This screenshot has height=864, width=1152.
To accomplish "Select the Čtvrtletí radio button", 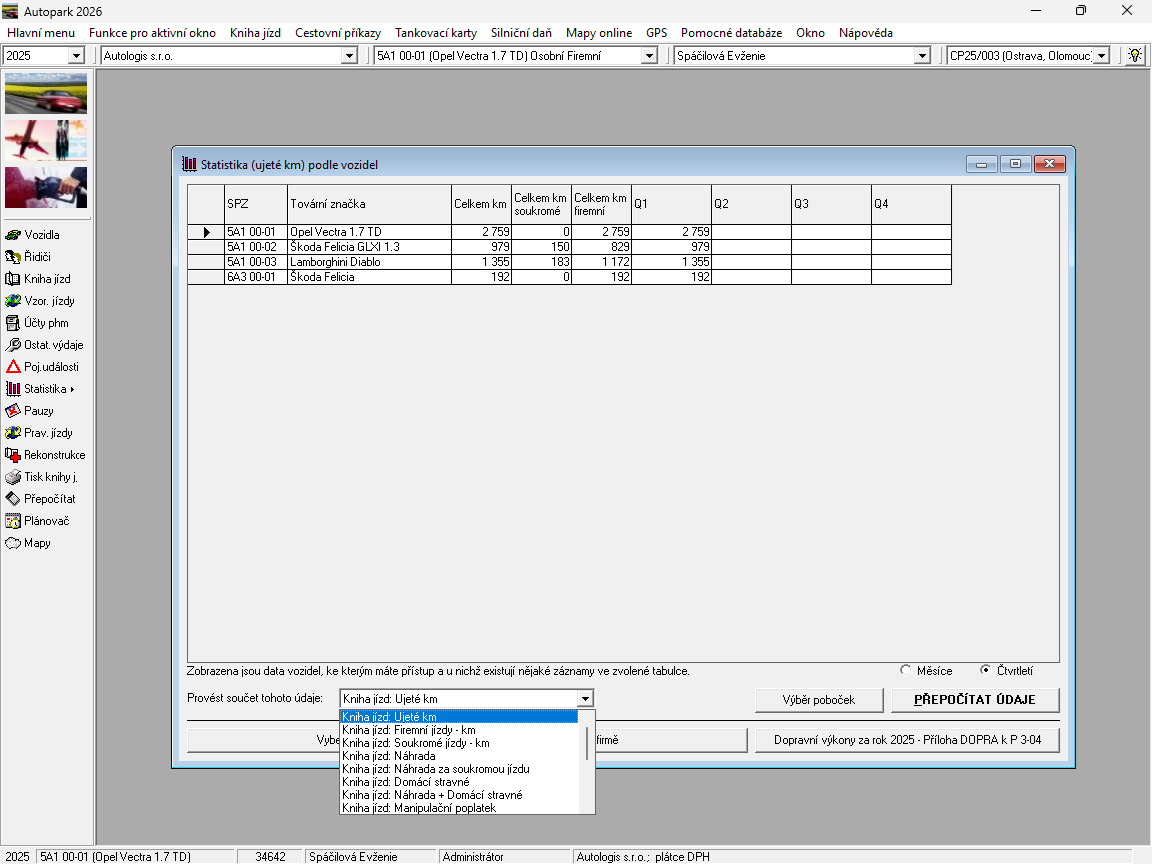I will click(x=986, y=671).
